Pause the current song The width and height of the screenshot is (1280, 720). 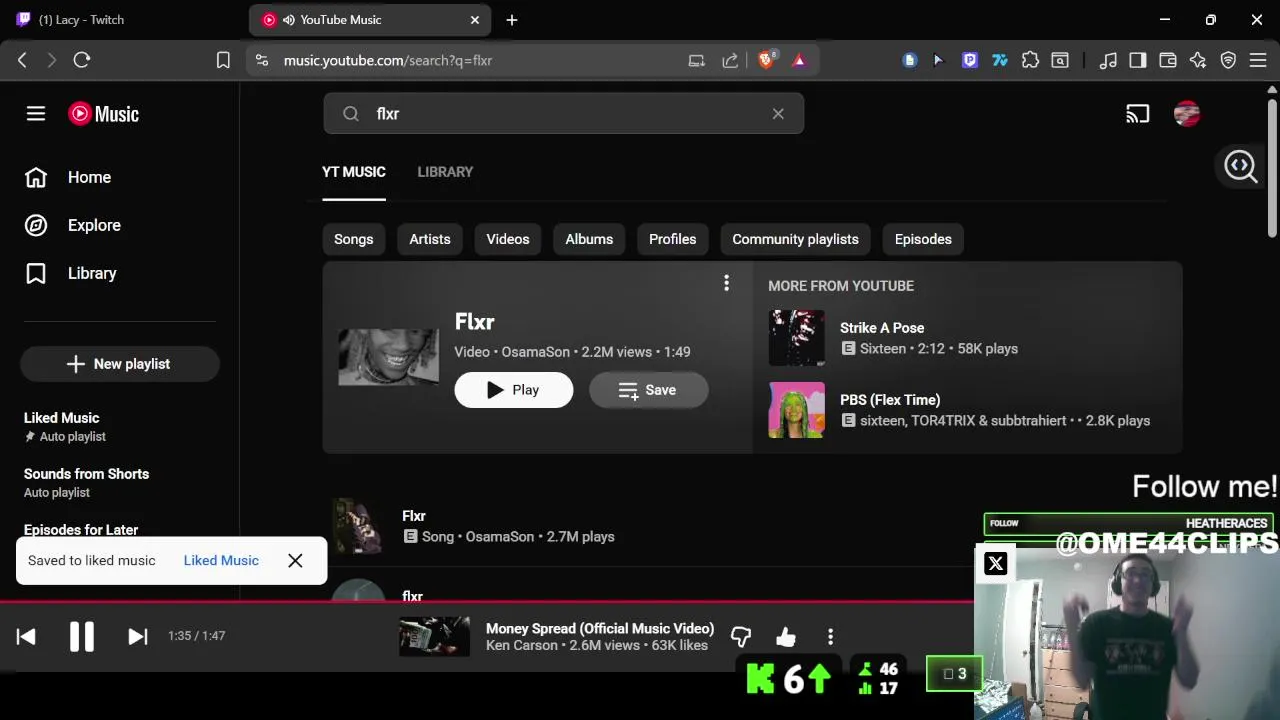(82, 636)
